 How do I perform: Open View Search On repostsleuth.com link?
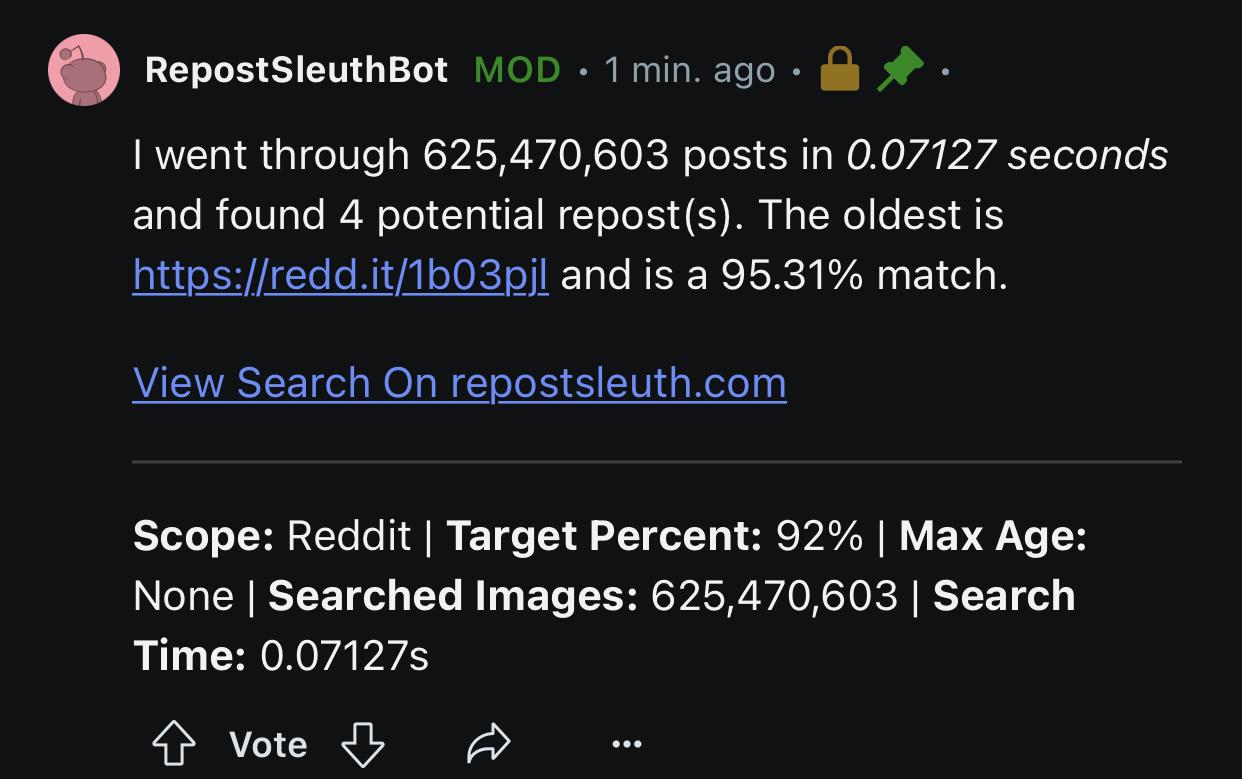pyautogui.click(x=459, y=383)
